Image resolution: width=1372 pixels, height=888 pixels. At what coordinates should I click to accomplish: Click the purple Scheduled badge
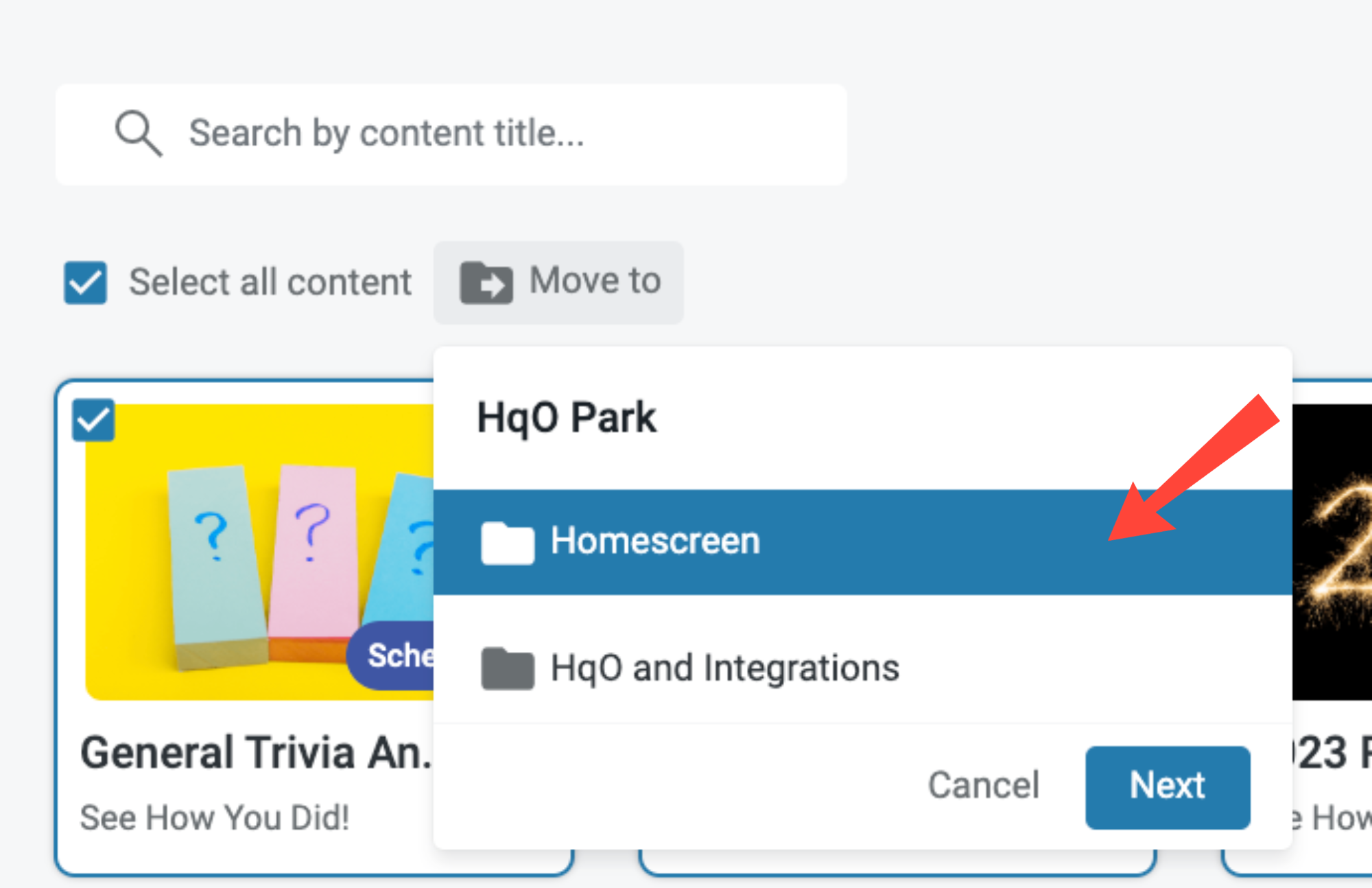pos(394,655)
